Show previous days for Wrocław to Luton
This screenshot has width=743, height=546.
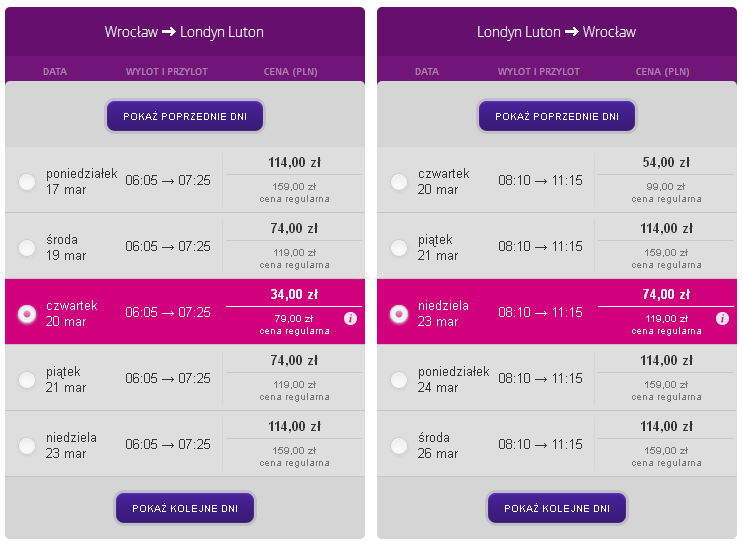[185, 116]
